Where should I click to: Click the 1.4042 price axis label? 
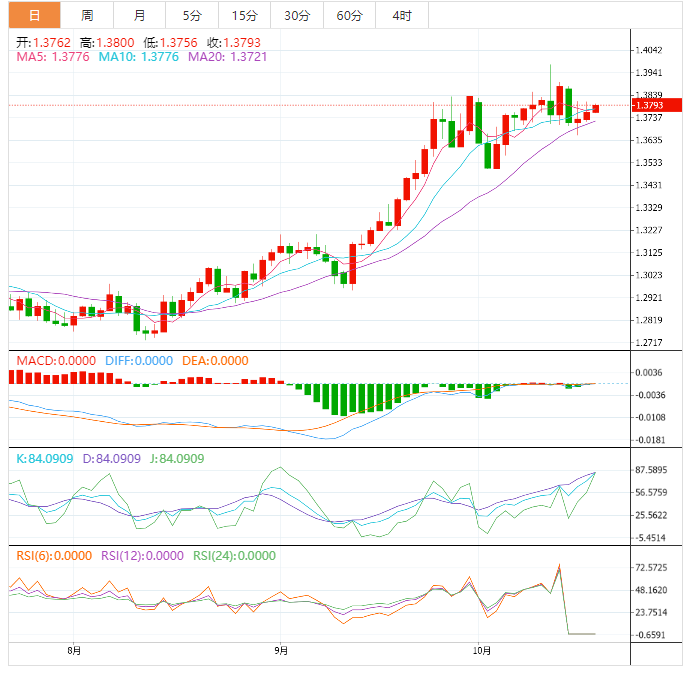click(x=649, y=50)
